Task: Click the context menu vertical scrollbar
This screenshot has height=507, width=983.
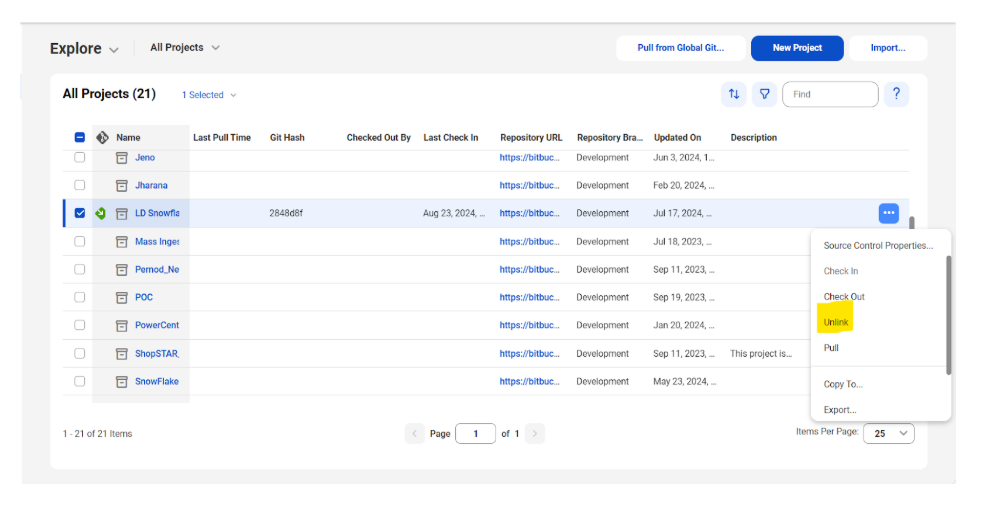Action: pos(948,315)
